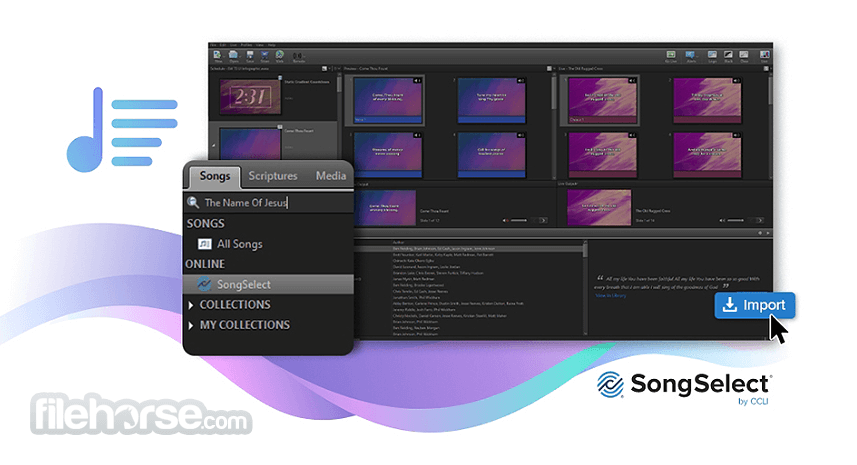Mute the Preview output speaker icon
Viewport: 857px width, 465px height.
(506, 221)
